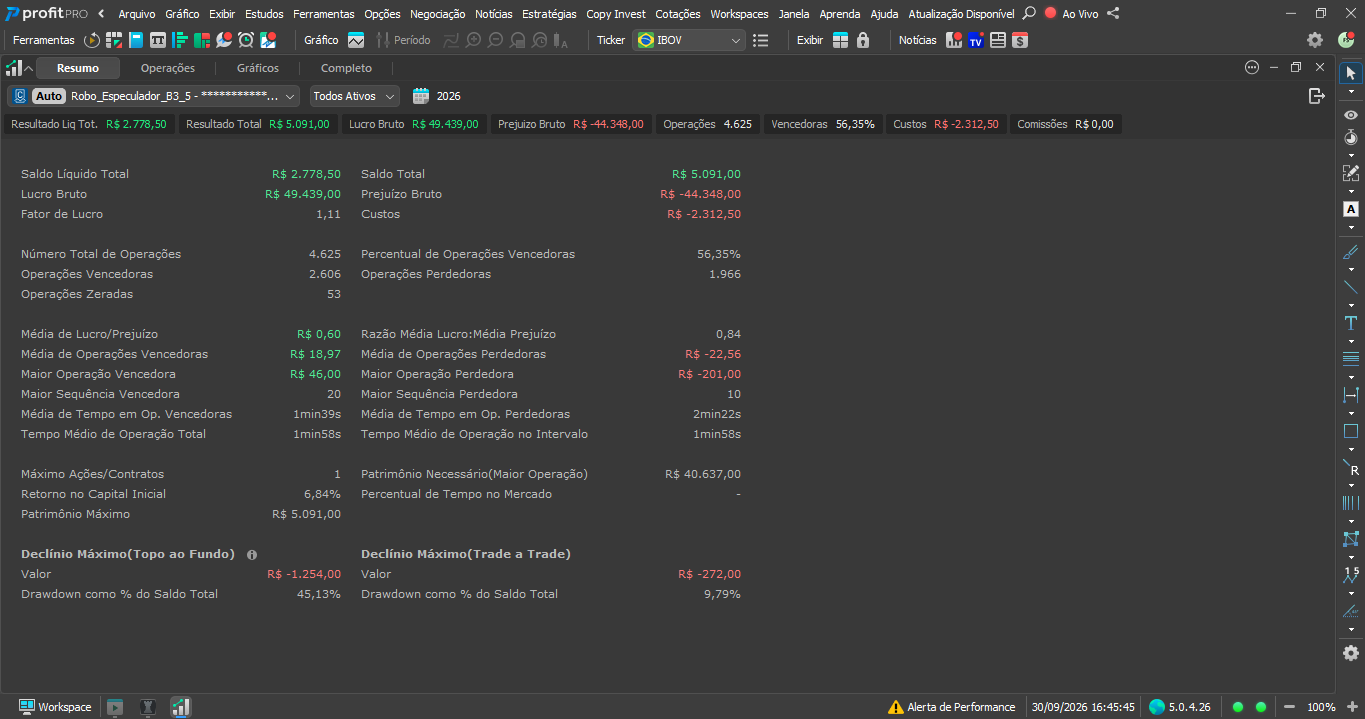The image size is (1365, 719).
Task: Select the Resumo tab
Action: (78, 68)
